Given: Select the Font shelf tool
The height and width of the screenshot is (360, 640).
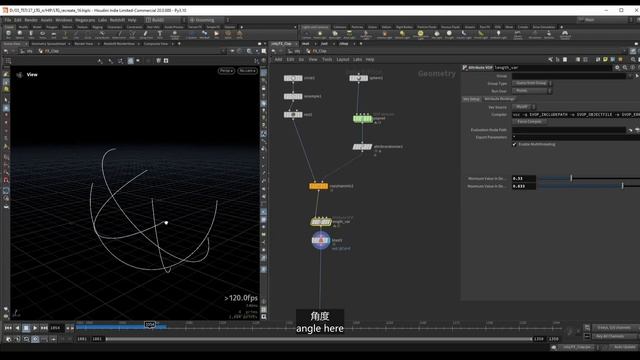Looking at the screenshot, I should click(x=160, y=34).
